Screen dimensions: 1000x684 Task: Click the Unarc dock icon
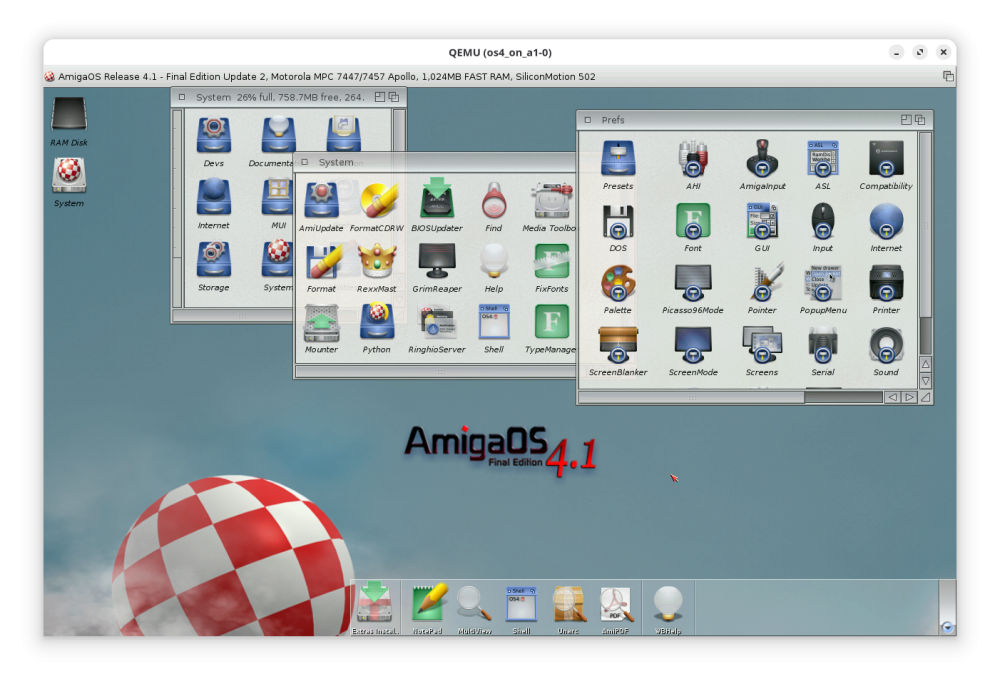click(x=569, y=604)
